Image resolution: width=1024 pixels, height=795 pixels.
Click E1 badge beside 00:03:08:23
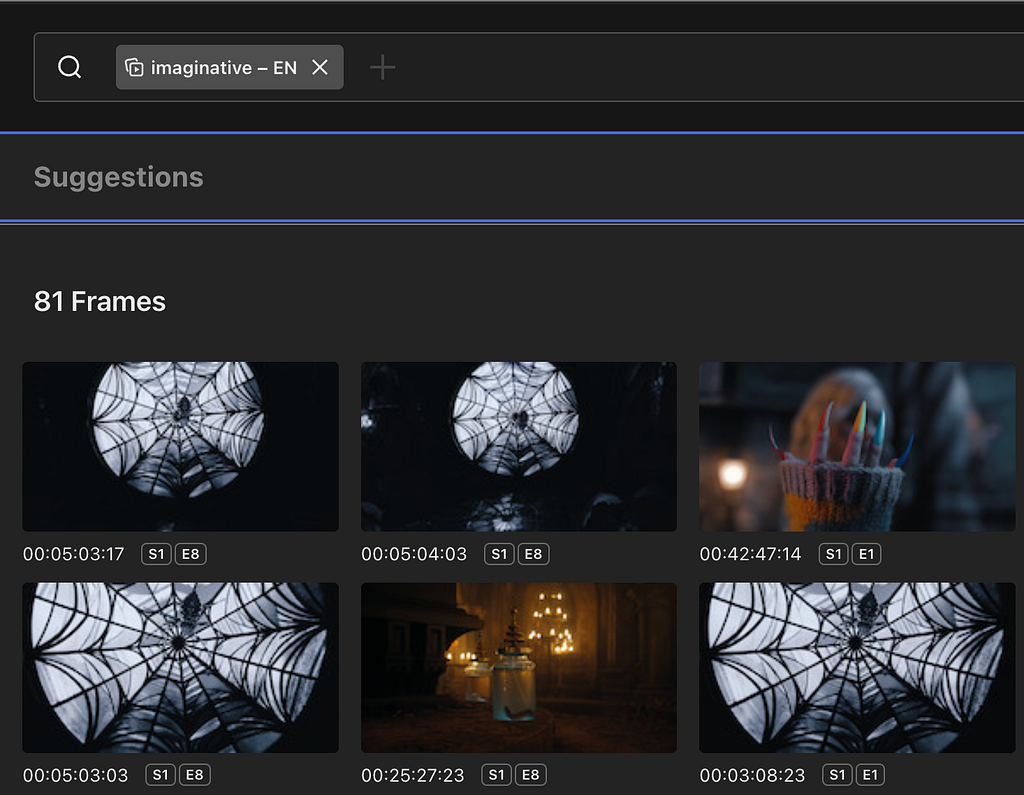(x=871, y=775)
